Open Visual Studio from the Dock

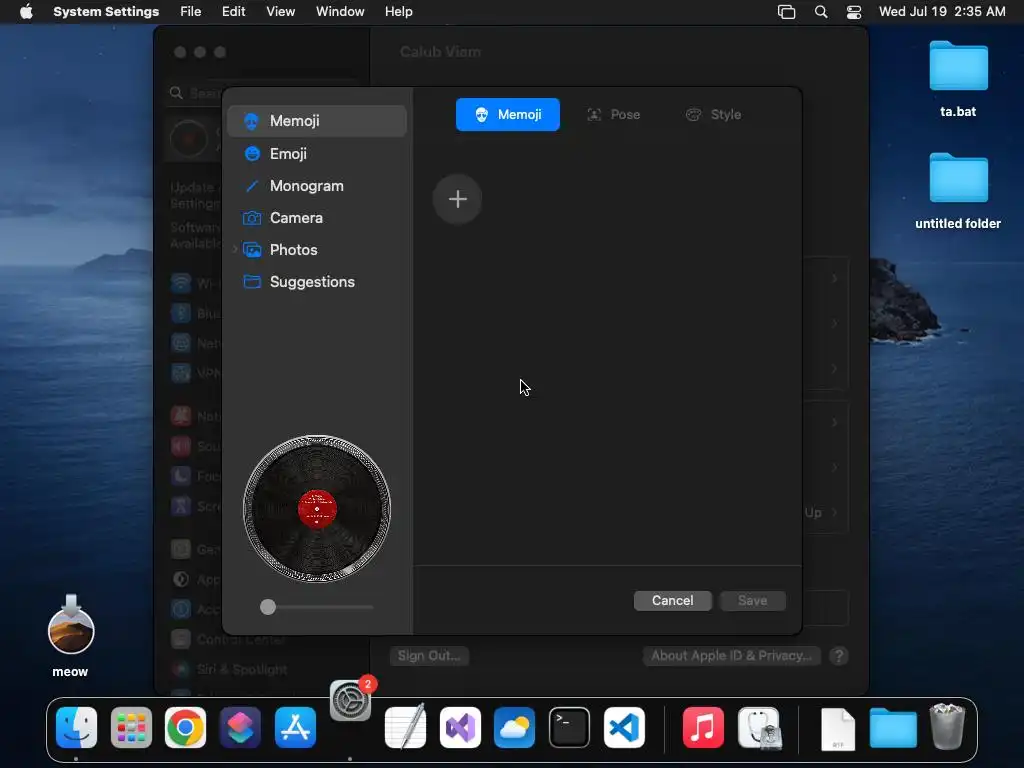[x=460, y=728]
